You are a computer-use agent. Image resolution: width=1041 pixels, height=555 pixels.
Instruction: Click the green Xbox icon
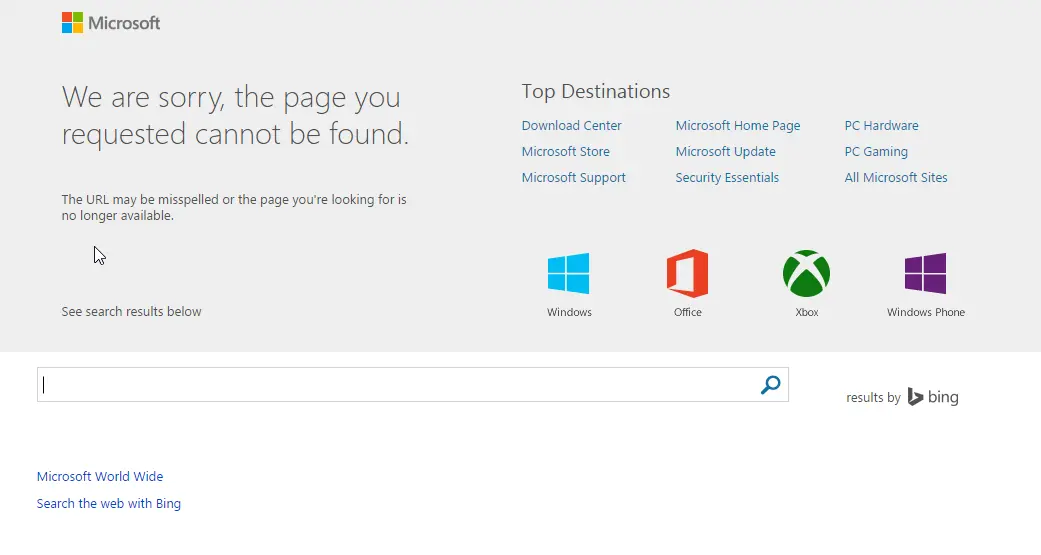click(x=806, y=274)
